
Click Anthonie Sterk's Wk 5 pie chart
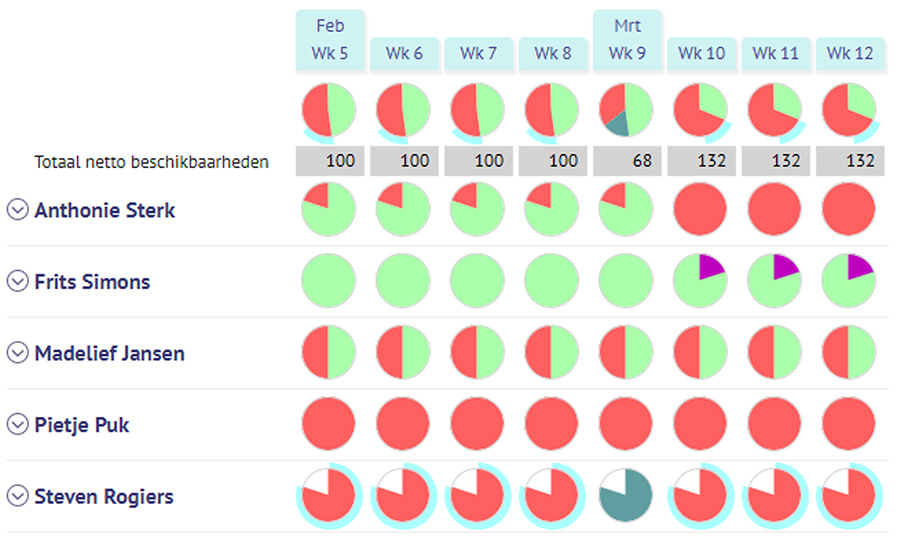(x=328, y=210)
